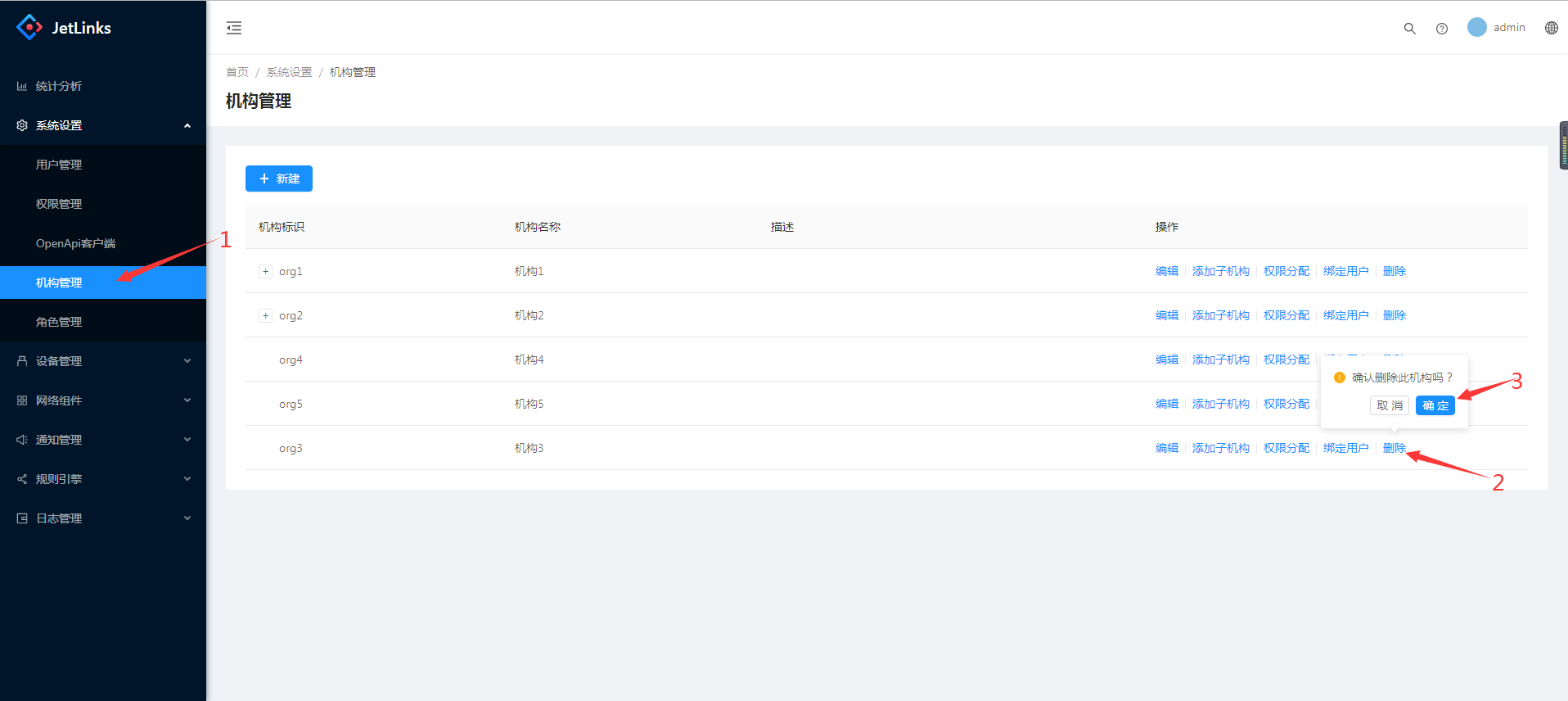The height and width of the screenshot is (701, 1568).
Task: Expand the org1 row
Action: (265, 271)
